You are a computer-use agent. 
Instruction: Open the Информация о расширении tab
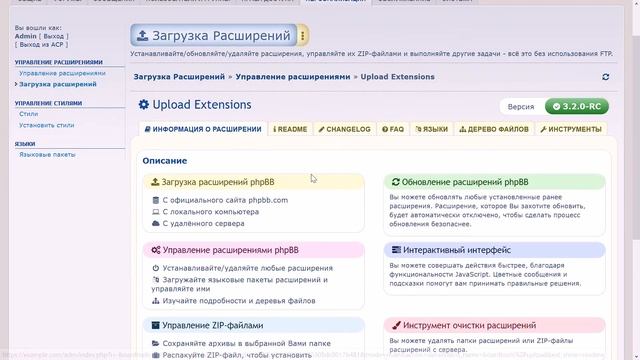(x=203, y=129)
